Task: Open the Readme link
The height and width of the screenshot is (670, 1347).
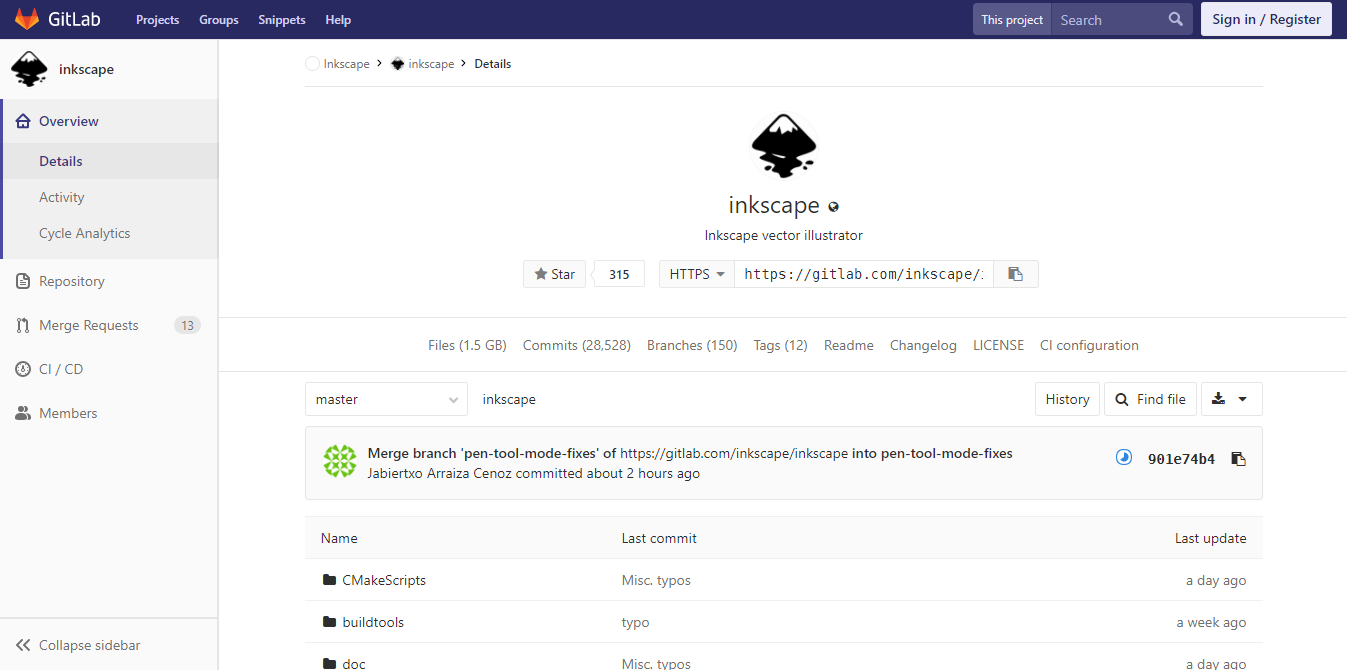Action: click(849, 345)
